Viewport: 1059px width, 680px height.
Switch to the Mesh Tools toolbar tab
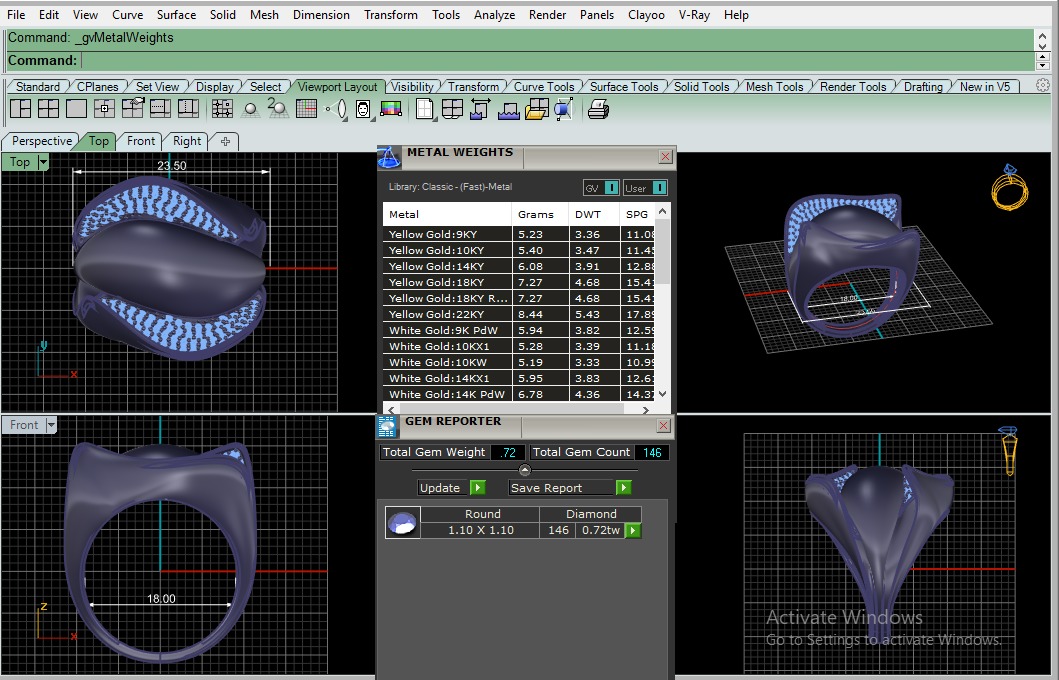click(774, 86)
